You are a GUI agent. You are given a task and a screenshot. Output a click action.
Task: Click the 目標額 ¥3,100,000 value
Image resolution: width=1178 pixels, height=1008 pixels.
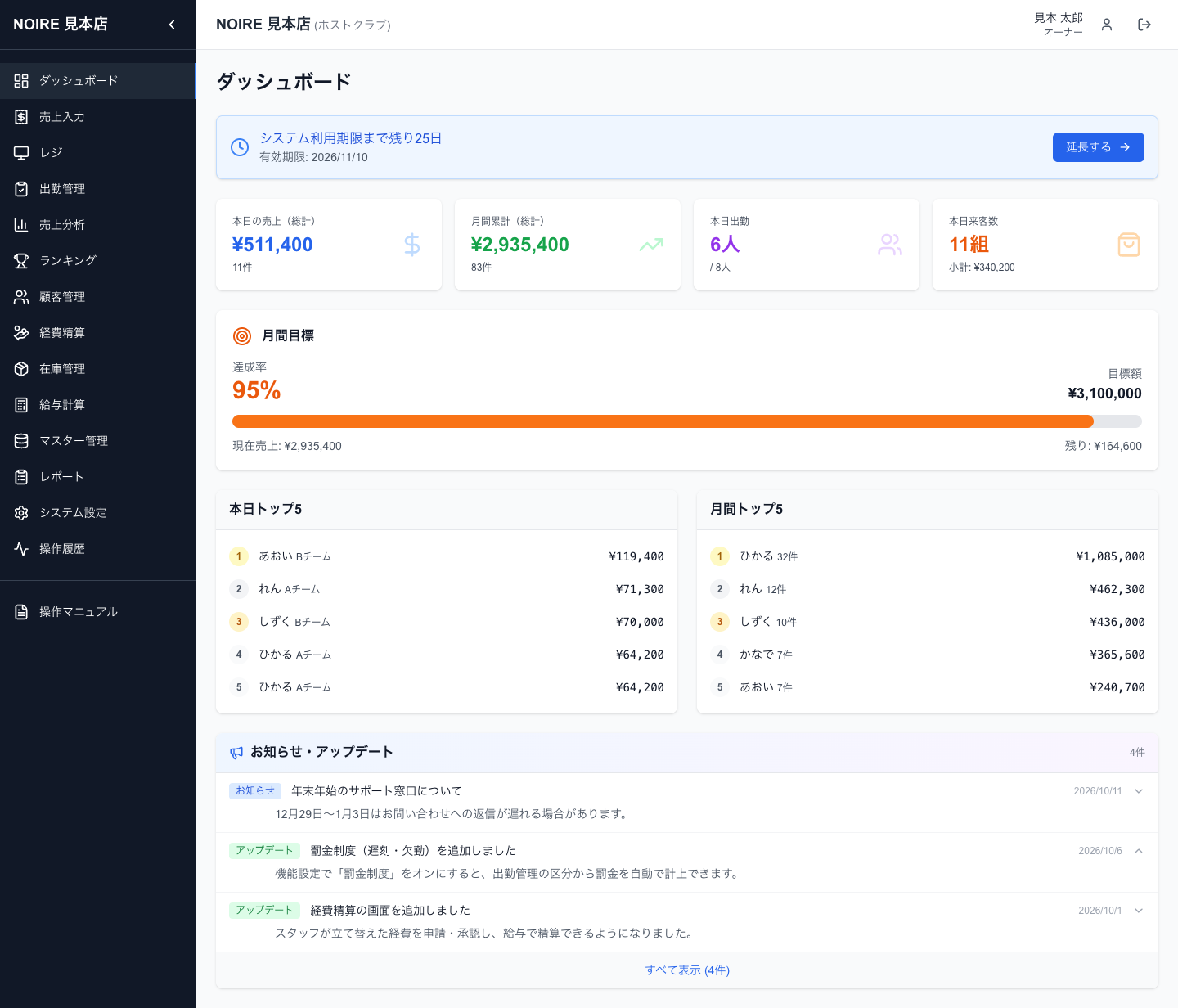click(x=1104, y=394)
